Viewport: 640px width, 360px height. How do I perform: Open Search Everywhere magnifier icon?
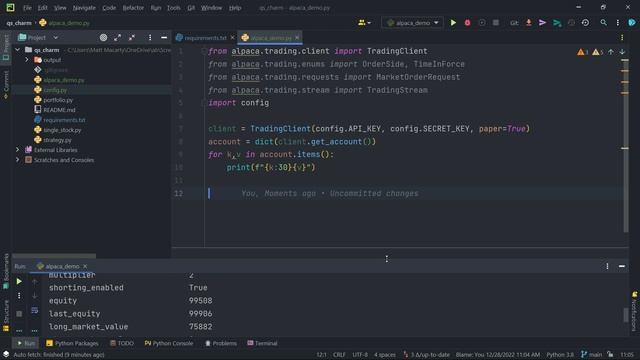coord(603,23)
